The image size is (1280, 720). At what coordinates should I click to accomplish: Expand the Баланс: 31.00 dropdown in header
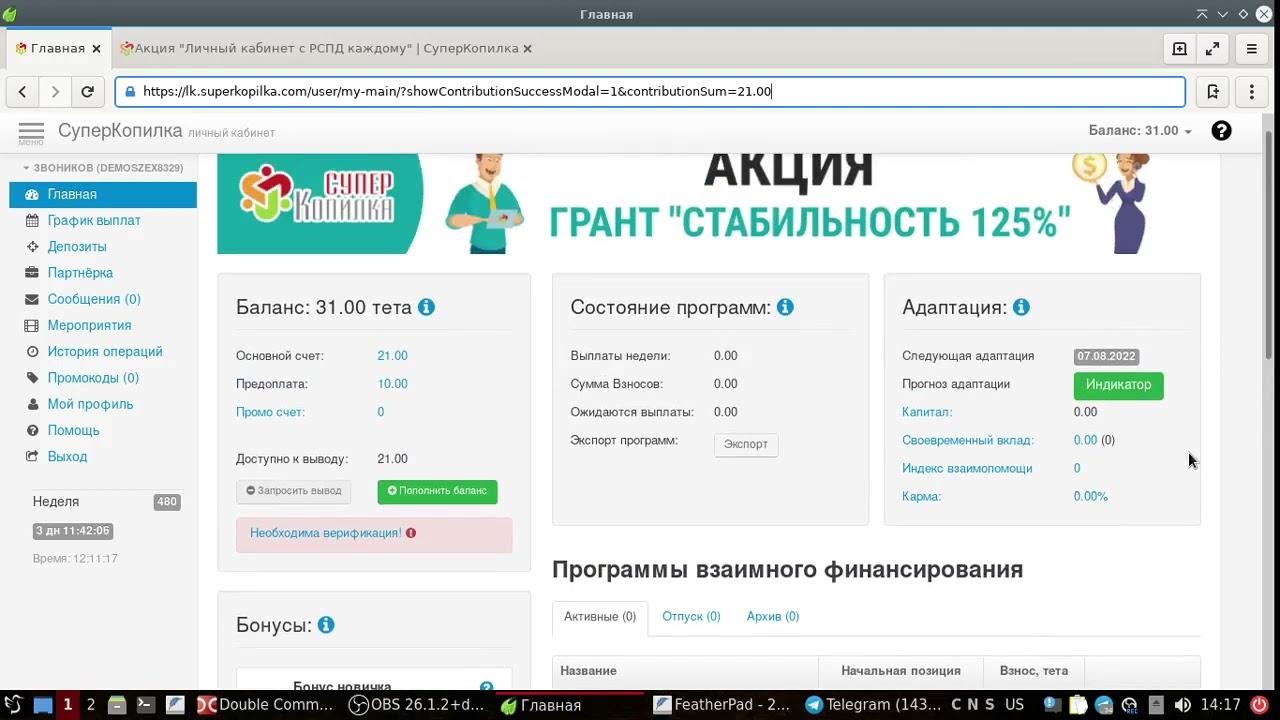pos(1140,131)
